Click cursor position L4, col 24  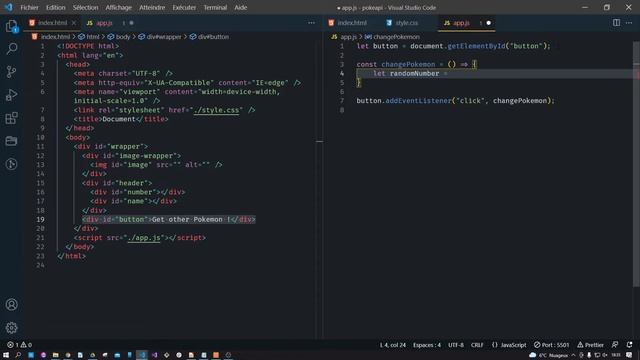(393, 345)
